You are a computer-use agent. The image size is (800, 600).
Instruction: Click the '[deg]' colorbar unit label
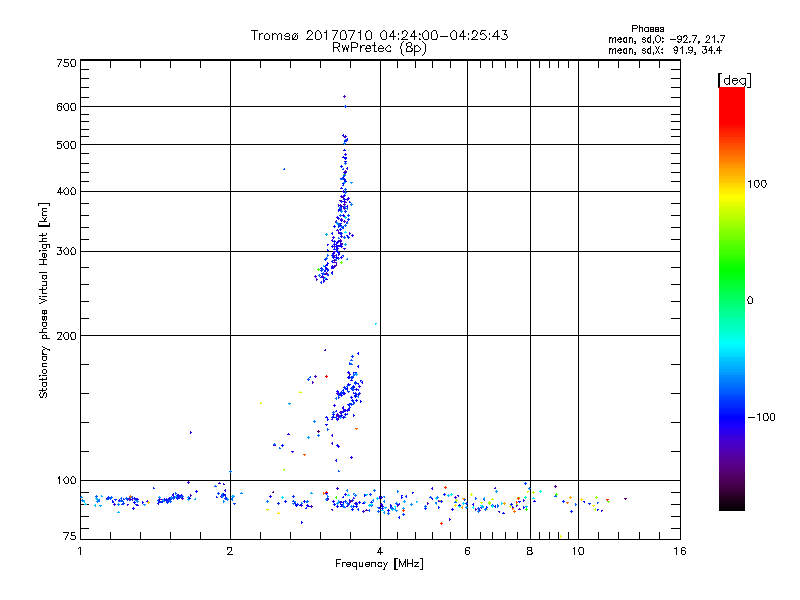pos(734,80)
